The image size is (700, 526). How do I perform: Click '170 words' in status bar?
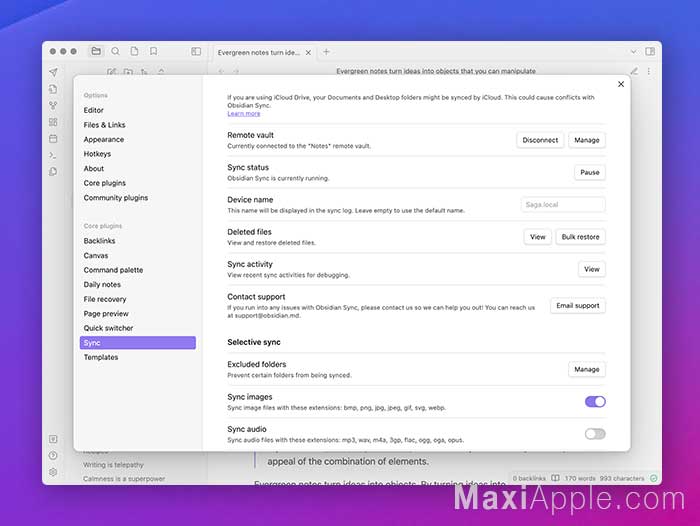580,478
